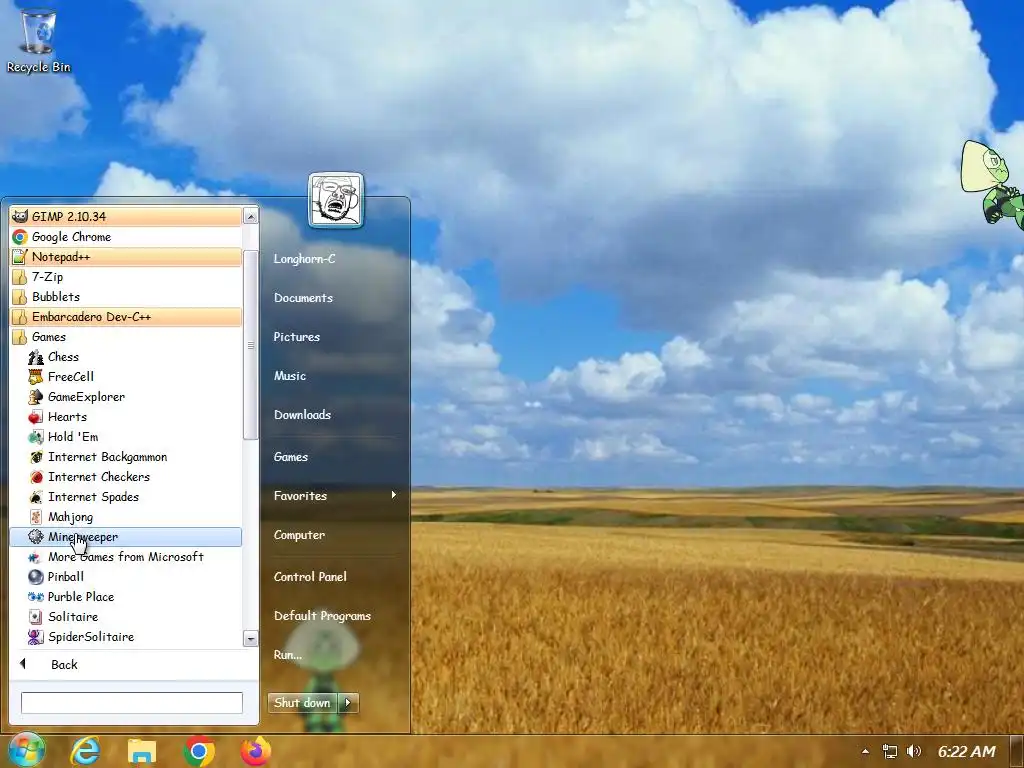
Task: Show hidden tray icons
Action: click(x=865, y=752)
